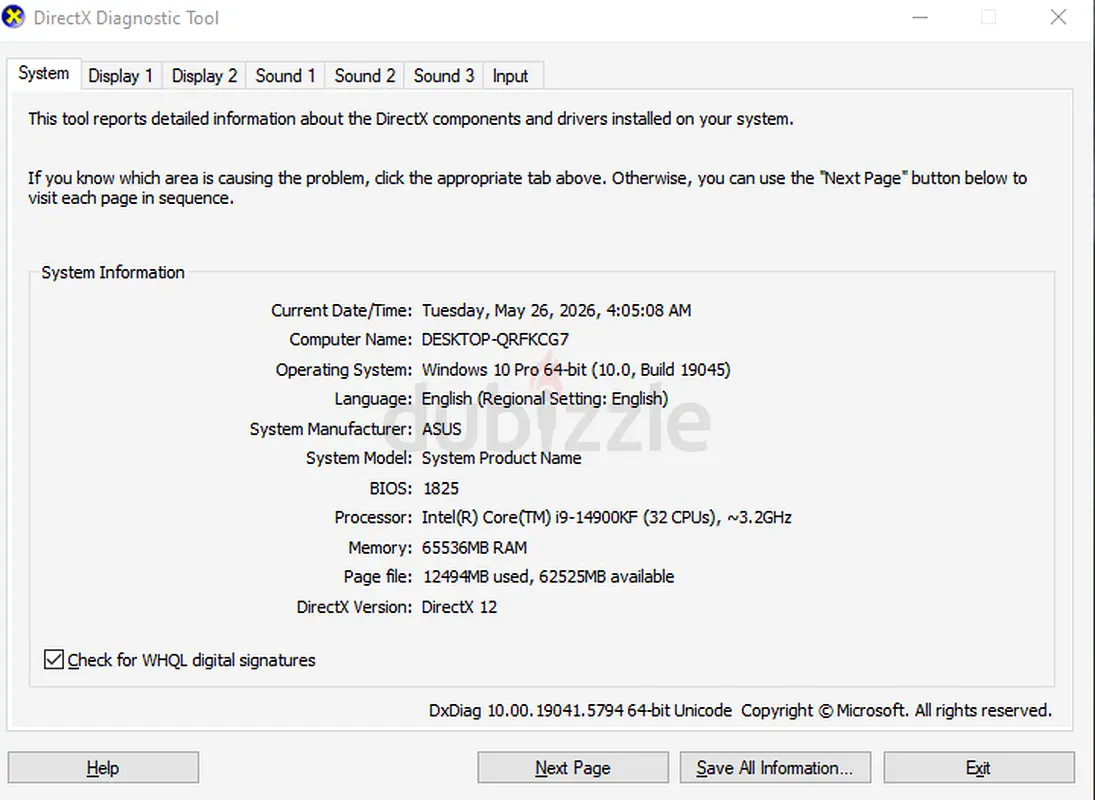Click DirectX version value 'DirectX 12'
The width and height of the screenshot is (1095, 800).
[460, 607]
